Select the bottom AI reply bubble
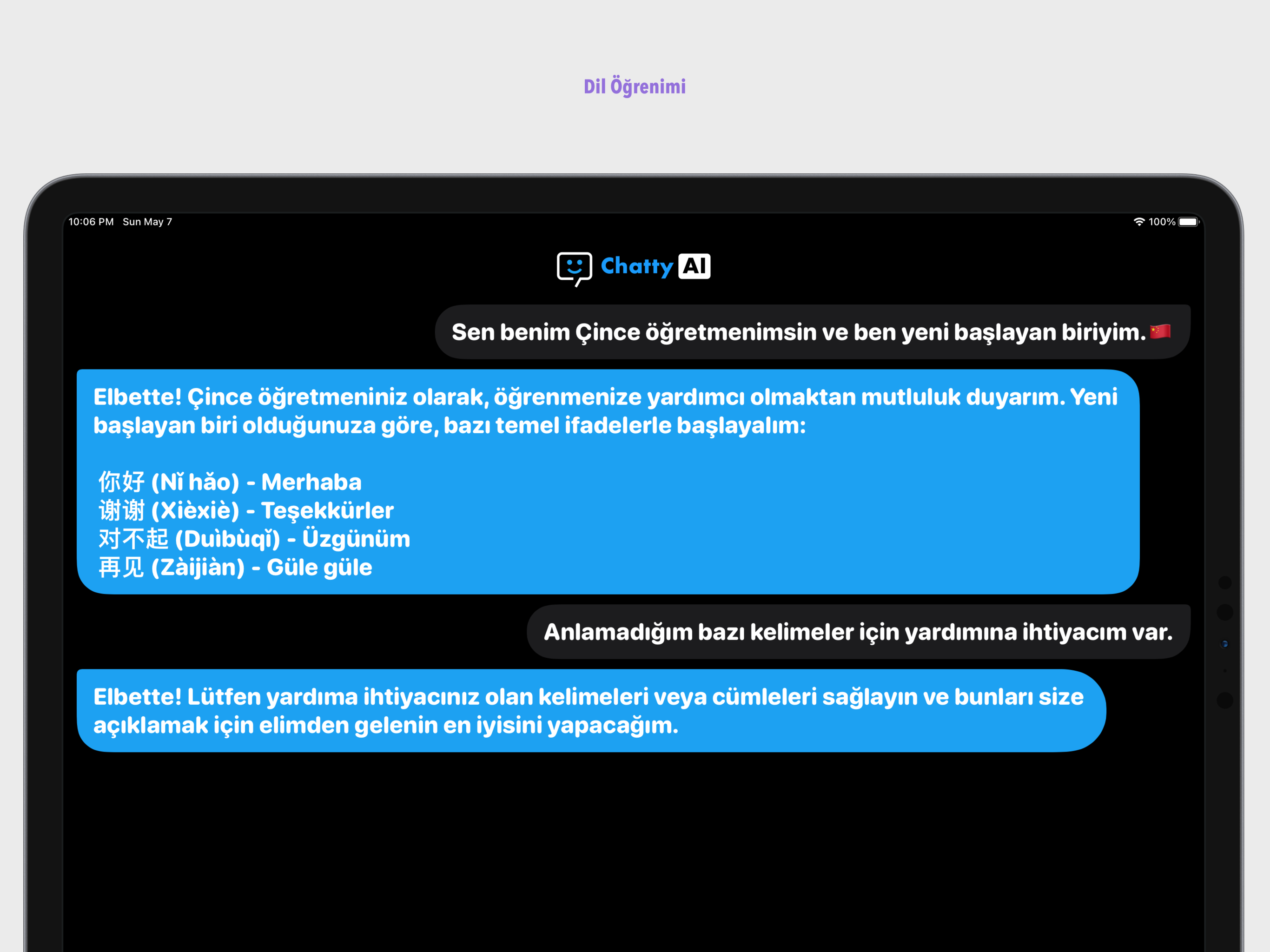Screen dimensions: 1270x952 coord(591,710)
